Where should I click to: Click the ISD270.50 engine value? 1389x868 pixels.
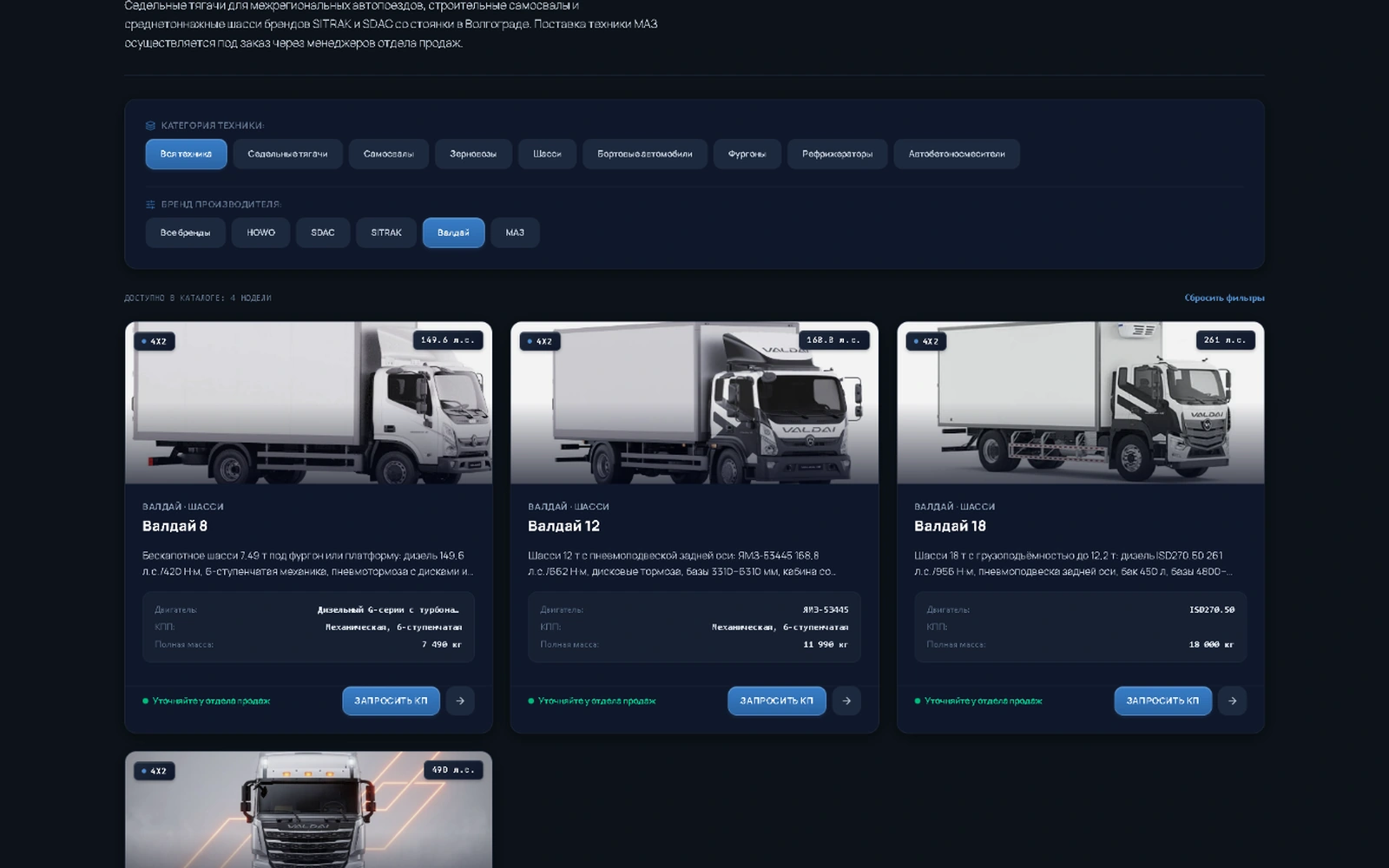click(1212, 610)
